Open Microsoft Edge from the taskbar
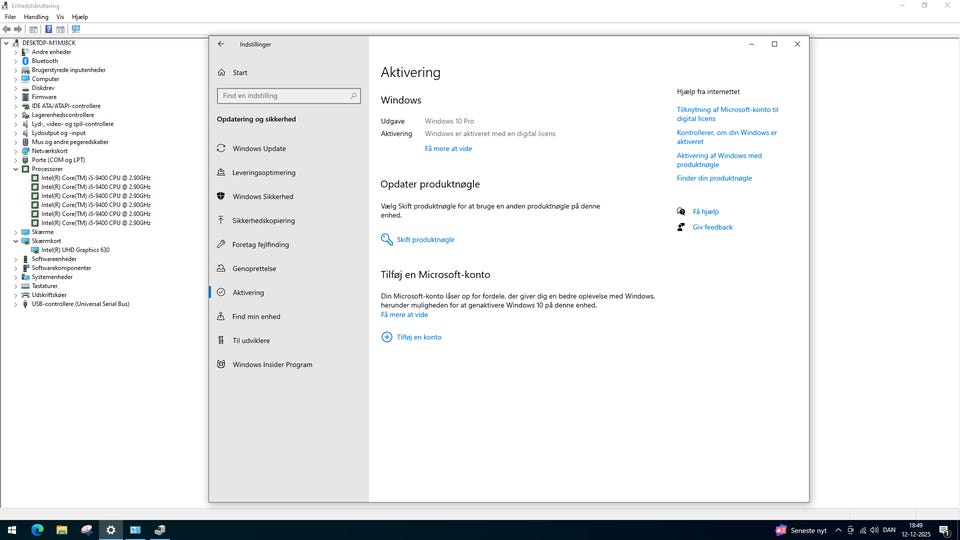 (x=37, y=530)
